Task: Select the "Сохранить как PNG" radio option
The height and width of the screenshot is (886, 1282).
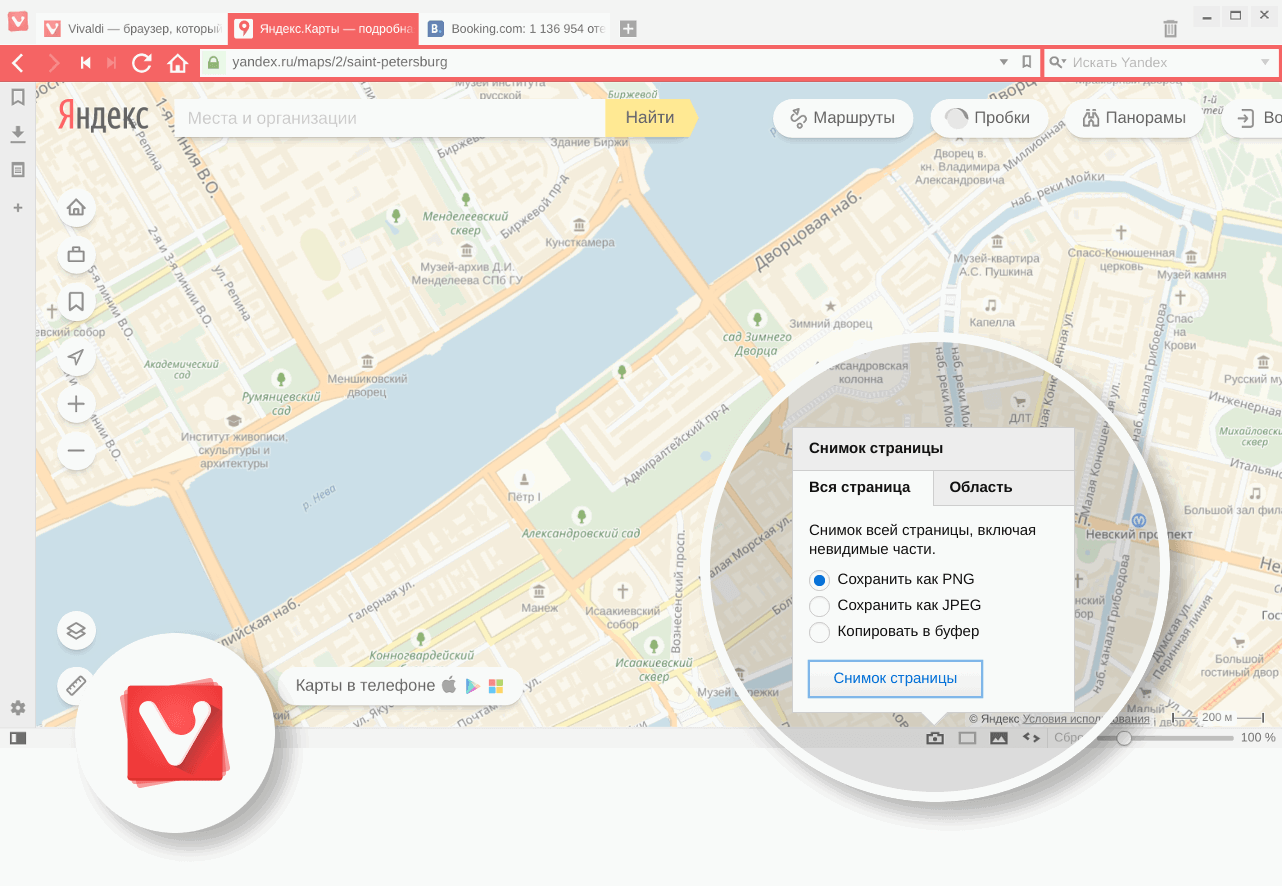Action: [x=819, y=579]
